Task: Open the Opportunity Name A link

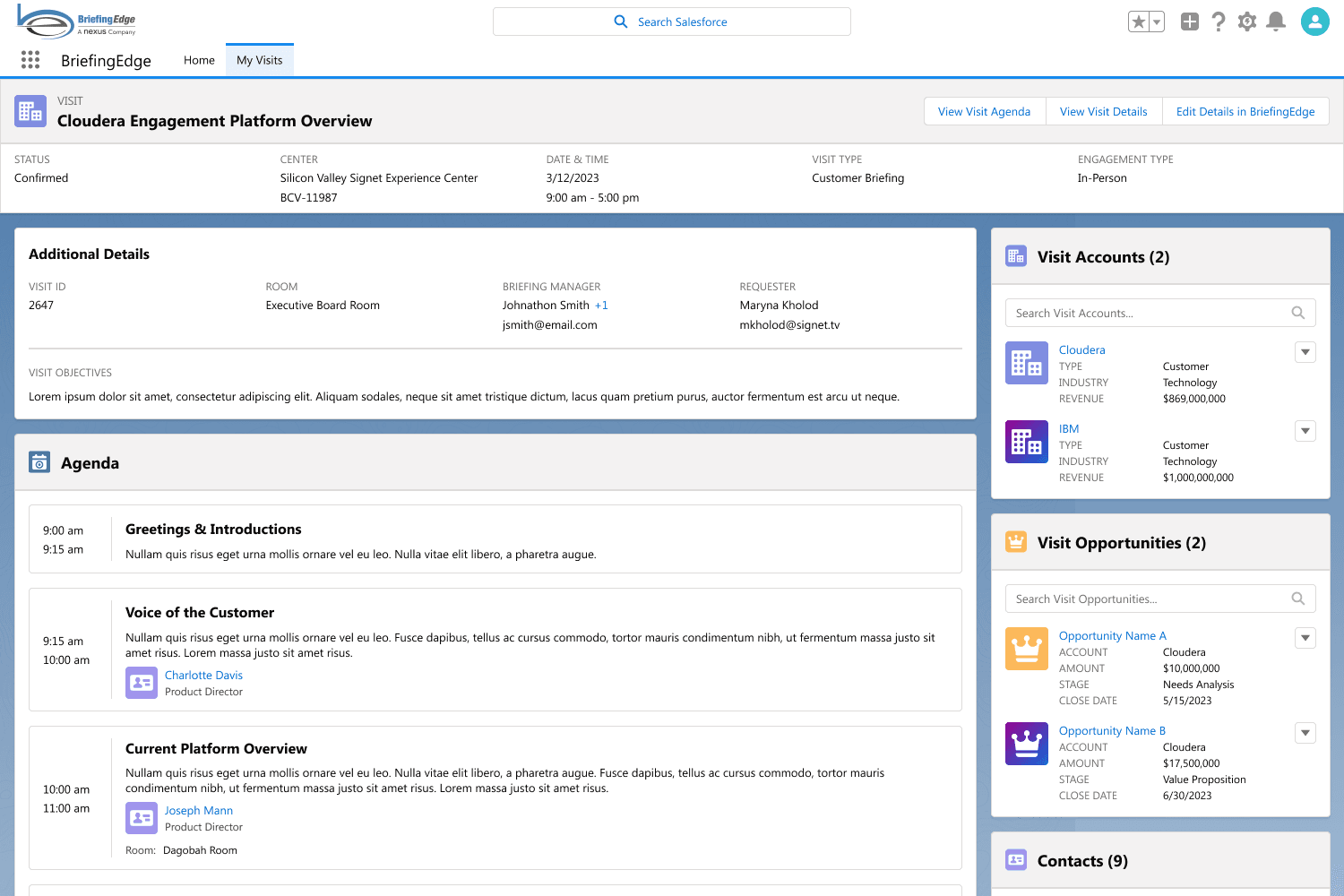Action: pos(1113,636)
